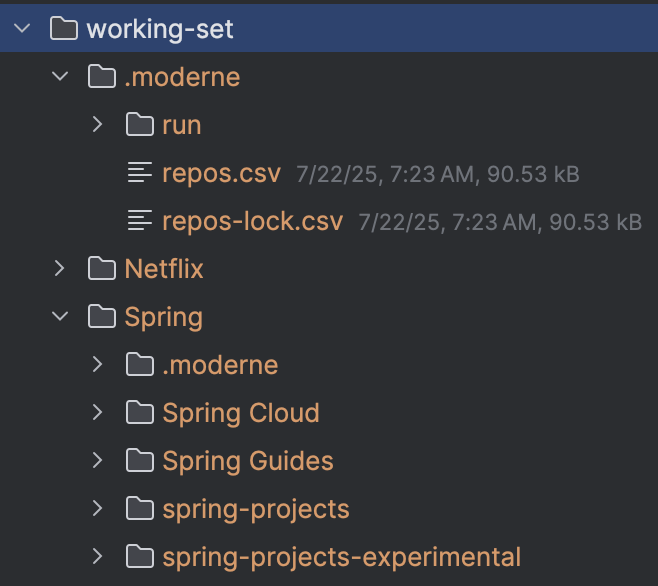Click the working-set folder icon
This screenshot has height=586, width=658.
tap(64, 29)
